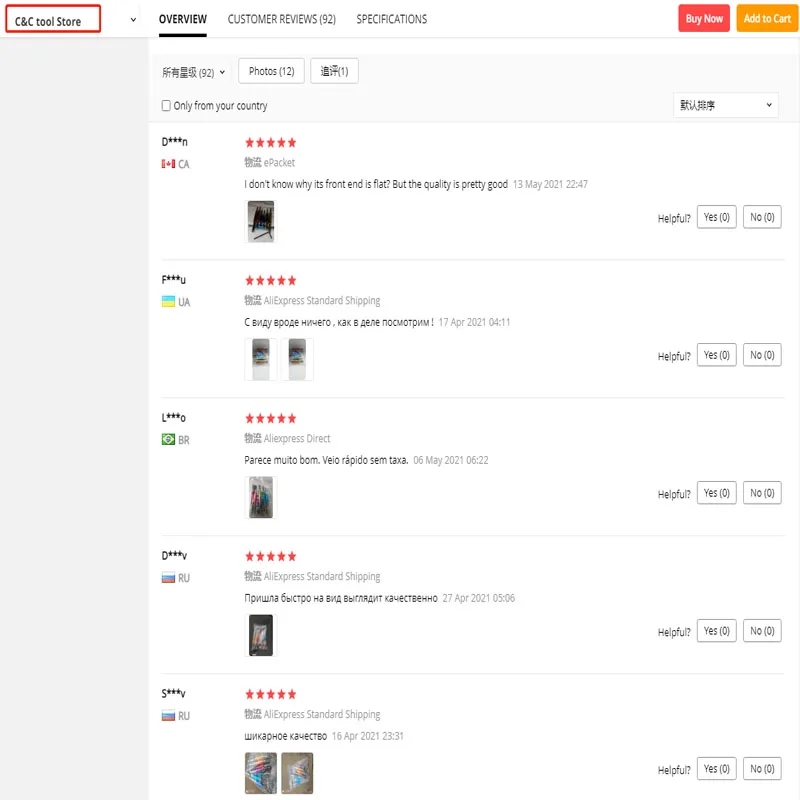The image size is (800, 800).
Task: Mark D***n's review helpful with Yes (0)
Action: [716, 217]
